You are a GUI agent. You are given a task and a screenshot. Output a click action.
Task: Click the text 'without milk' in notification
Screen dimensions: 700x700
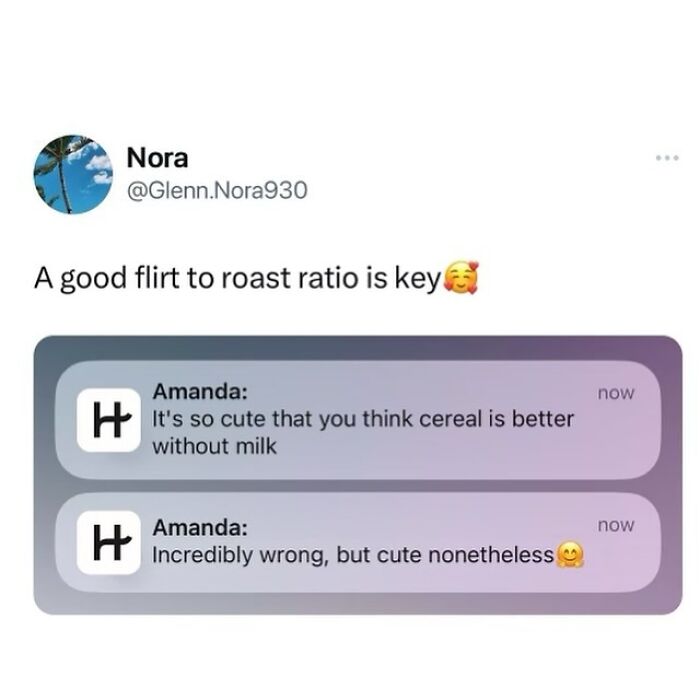pyautogui.click(x=215, y=446)
